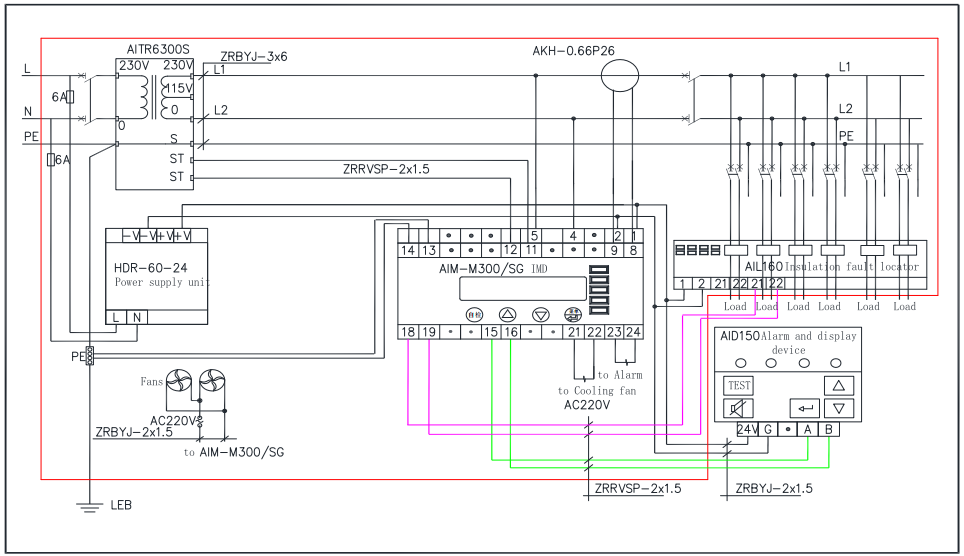Screen dimensions: 964x556
Task: Click the AIM-M300/SG display screen
Action: [523, 288]
